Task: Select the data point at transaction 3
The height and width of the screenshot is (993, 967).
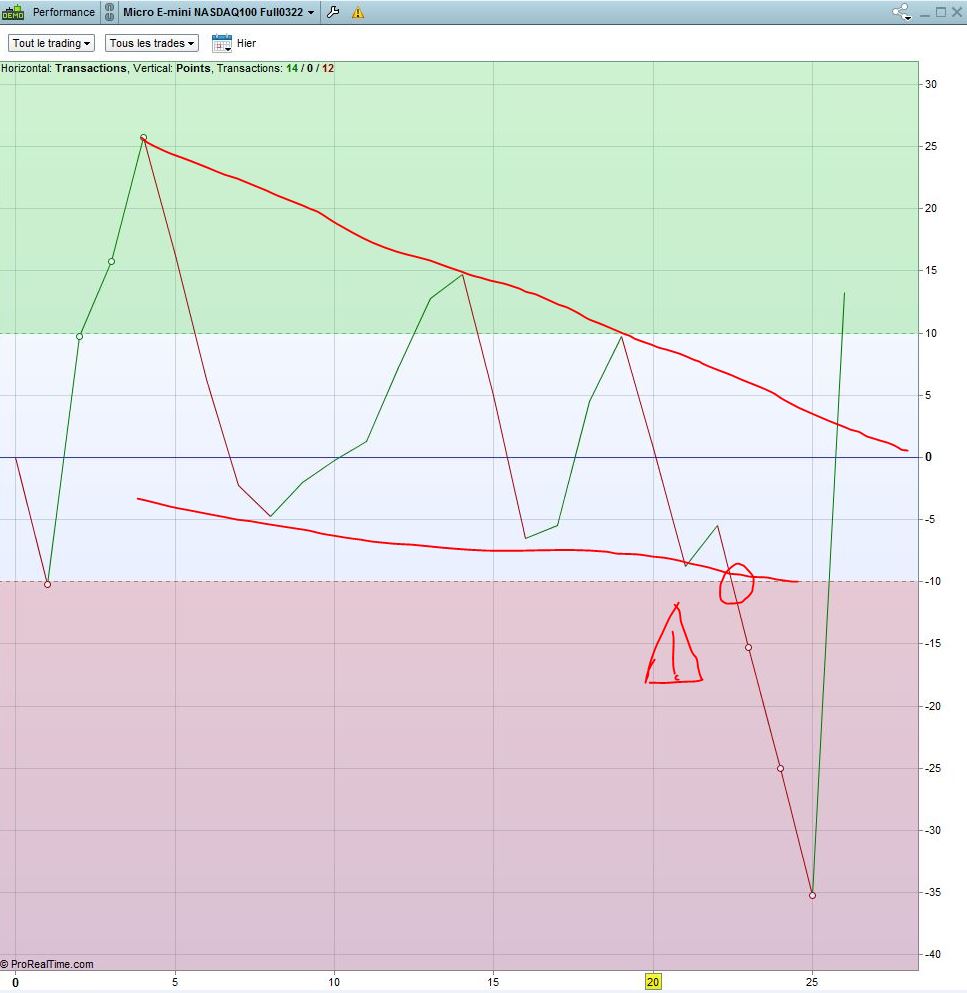Action: click(111, 262)
